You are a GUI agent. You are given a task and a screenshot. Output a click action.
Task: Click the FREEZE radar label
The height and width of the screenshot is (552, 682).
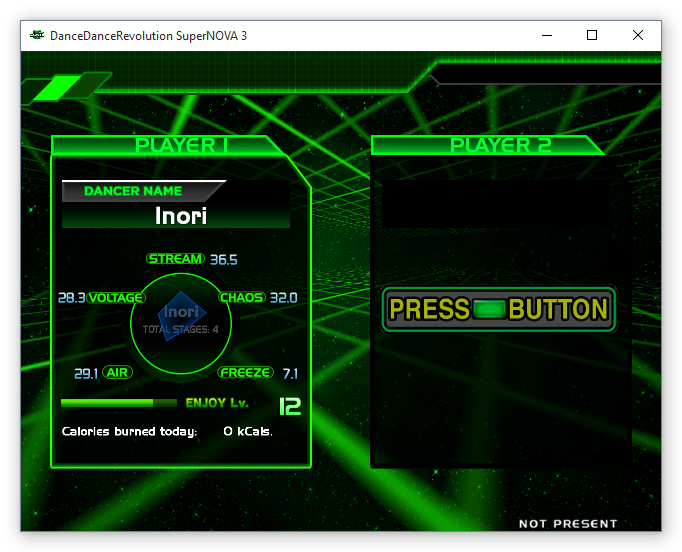[x=246, y=373]
